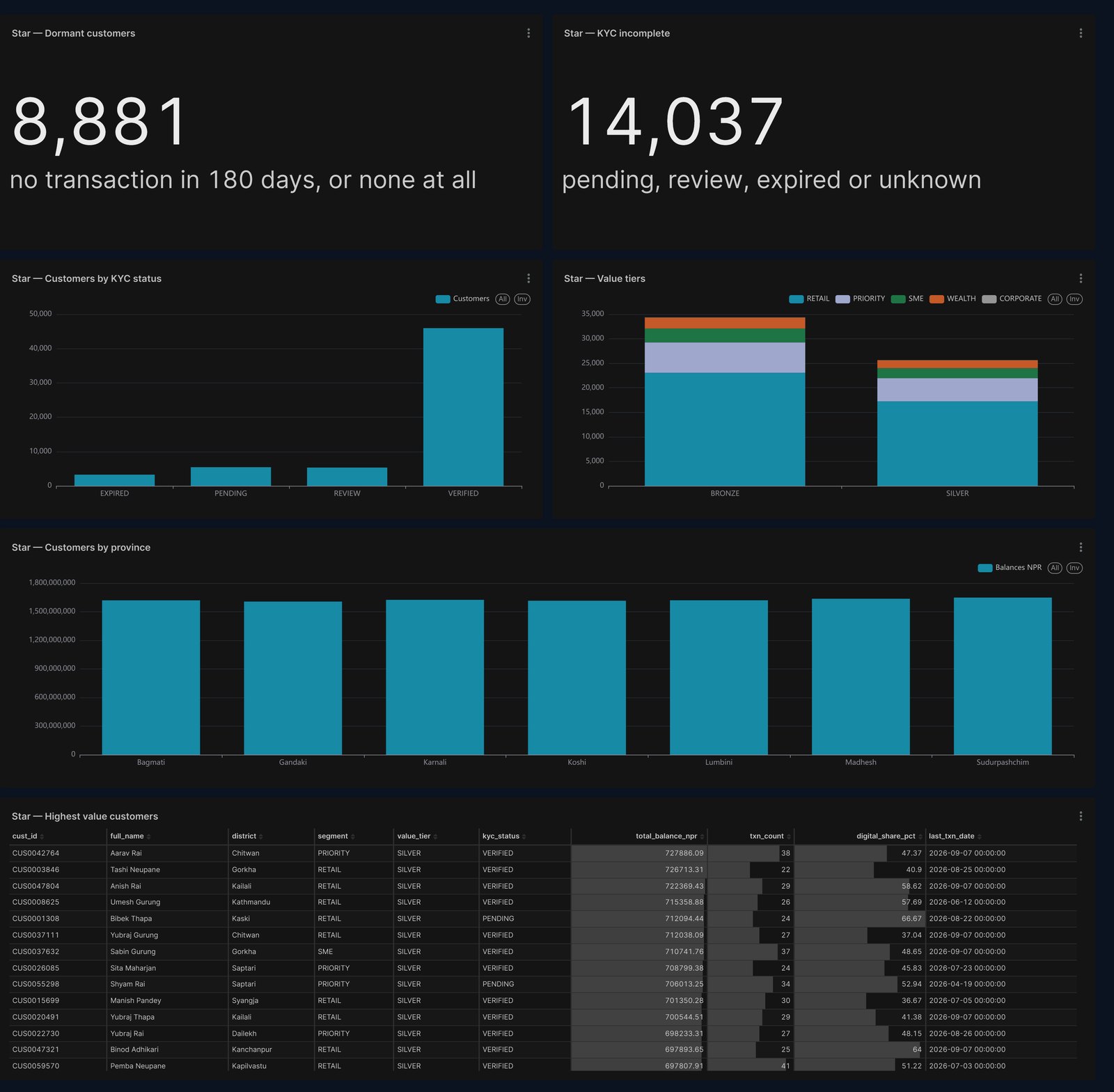1114x1092 pixels.
Task: Open the Dormant customers panel options menu
Action: coord(528,33)
